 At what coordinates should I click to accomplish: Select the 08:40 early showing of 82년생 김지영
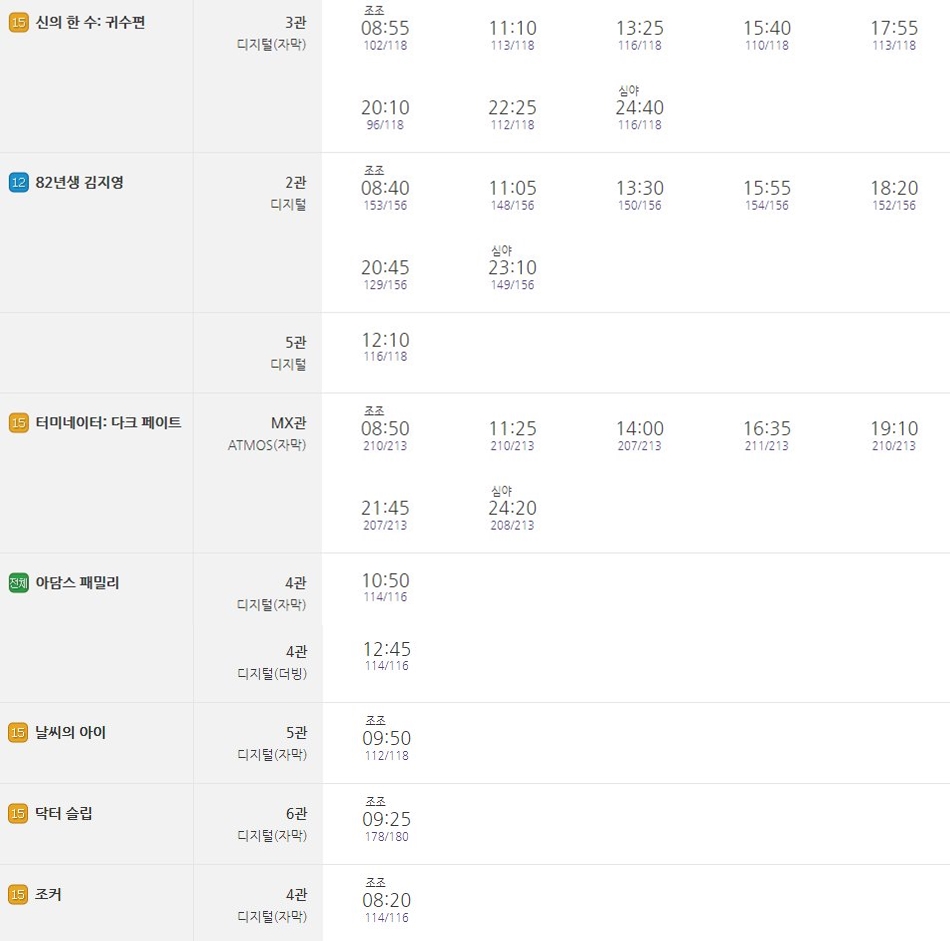tap(385, 188)
